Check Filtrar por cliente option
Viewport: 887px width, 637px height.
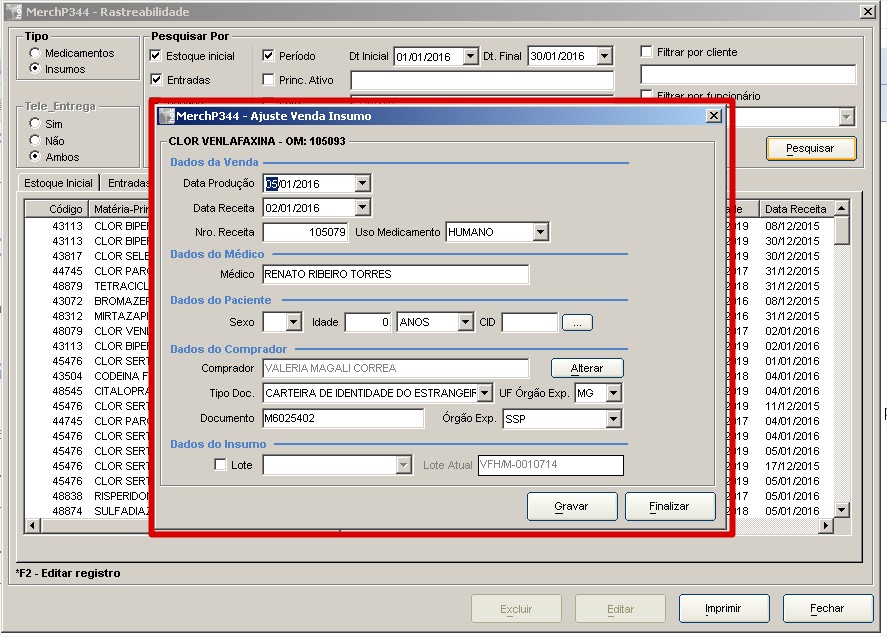point(647,51)
